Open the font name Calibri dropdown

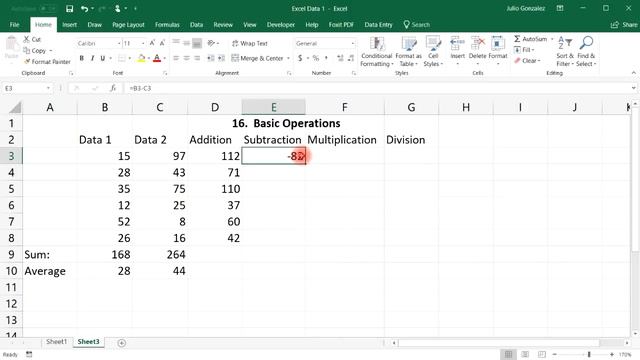pos(119,43)
